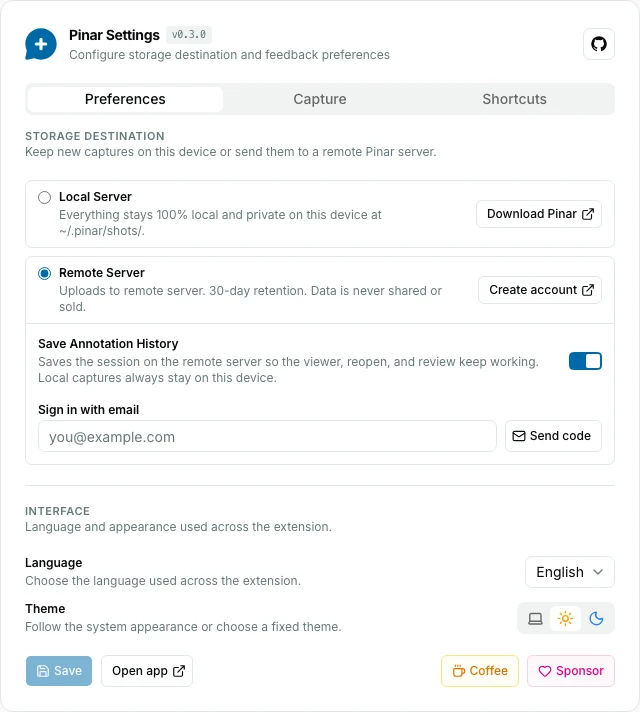Image resolution: width=640 pixels, height=712 pixels.
Task: Click the Pinar speech bubble logo
Action: click(x=41, y=44)
